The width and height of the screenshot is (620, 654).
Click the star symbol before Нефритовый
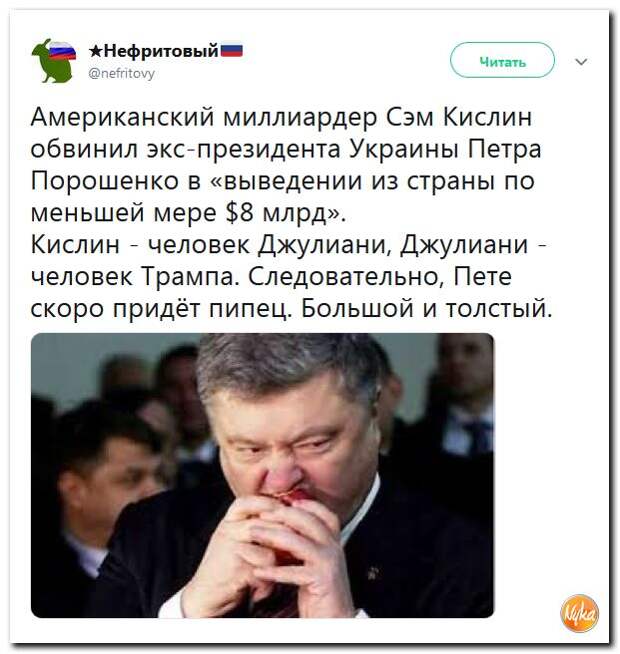(96, 51)
